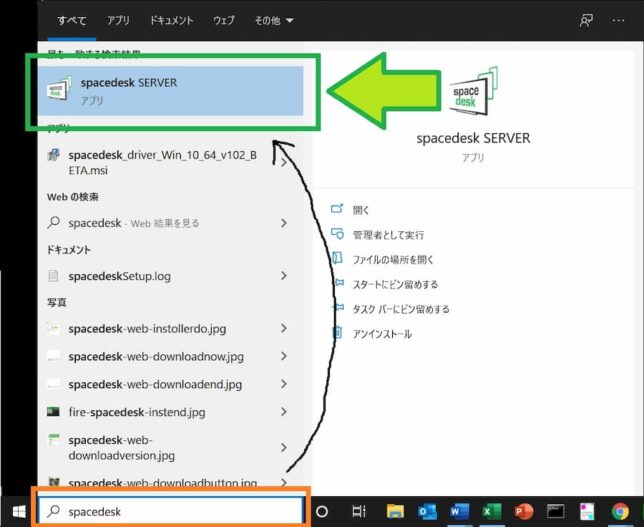Switch to the ウェブ tab
This screenshot has width=644, height=527.
click(x=224, y=20)
